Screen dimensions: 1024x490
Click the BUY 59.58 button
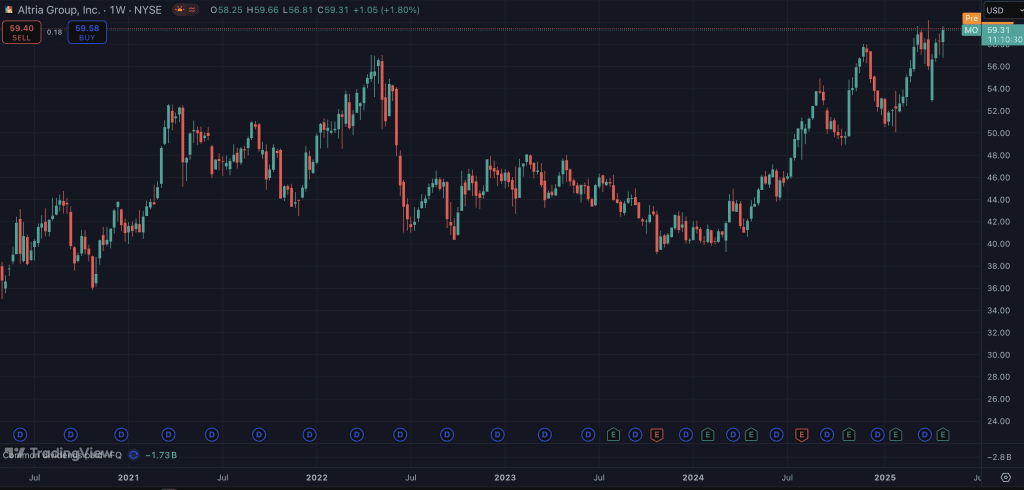tap(87, 32)
